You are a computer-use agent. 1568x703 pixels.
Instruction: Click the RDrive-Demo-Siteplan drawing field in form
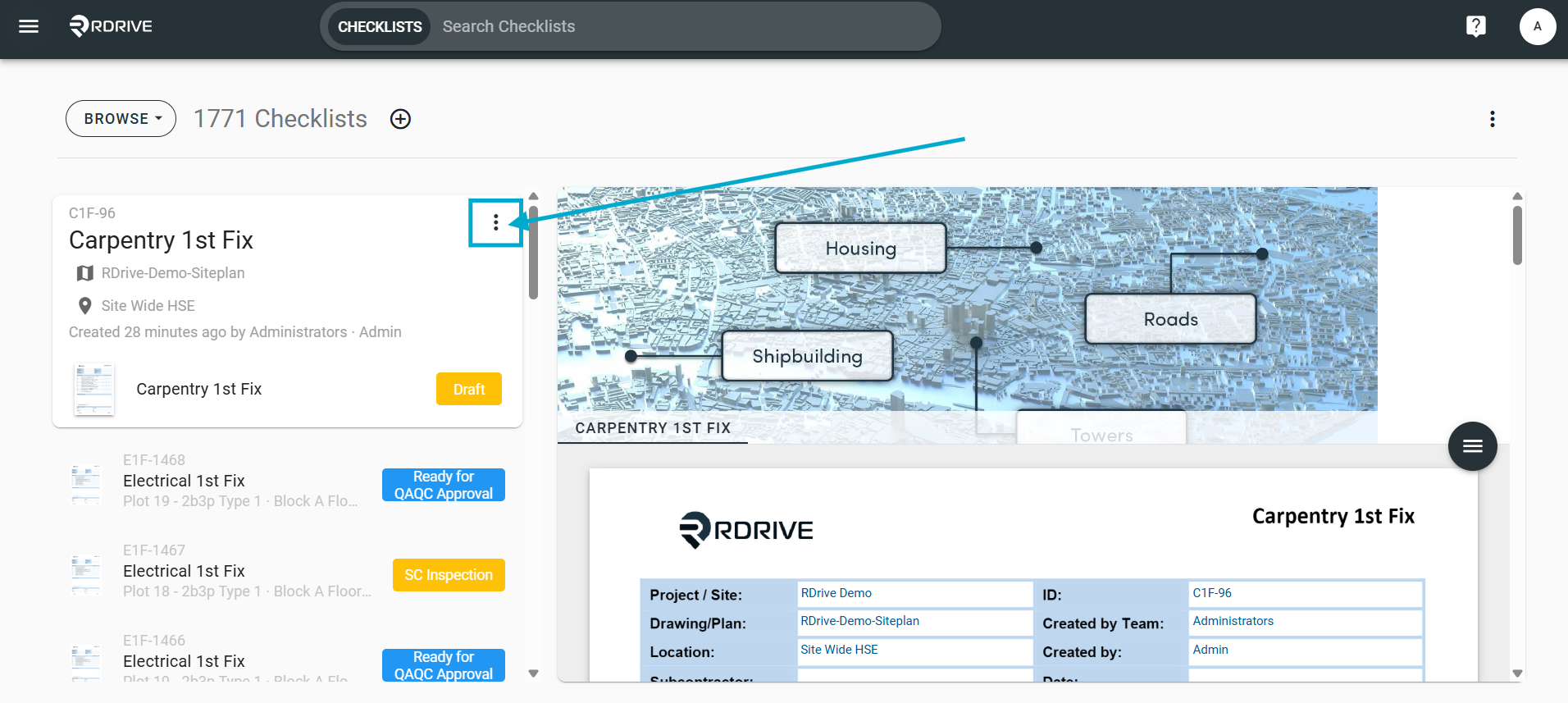point(914,622)
